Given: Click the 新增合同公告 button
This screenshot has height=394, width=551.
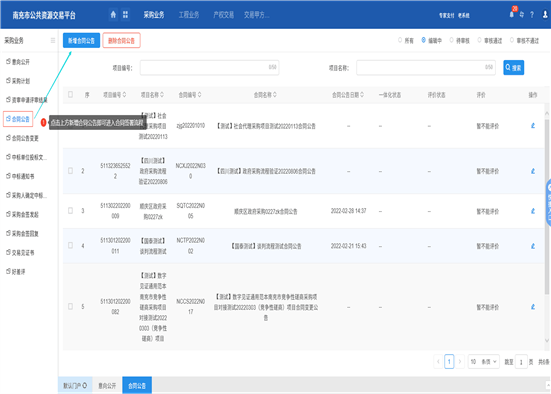Looking at the screenshot, I should click(82, 40).
